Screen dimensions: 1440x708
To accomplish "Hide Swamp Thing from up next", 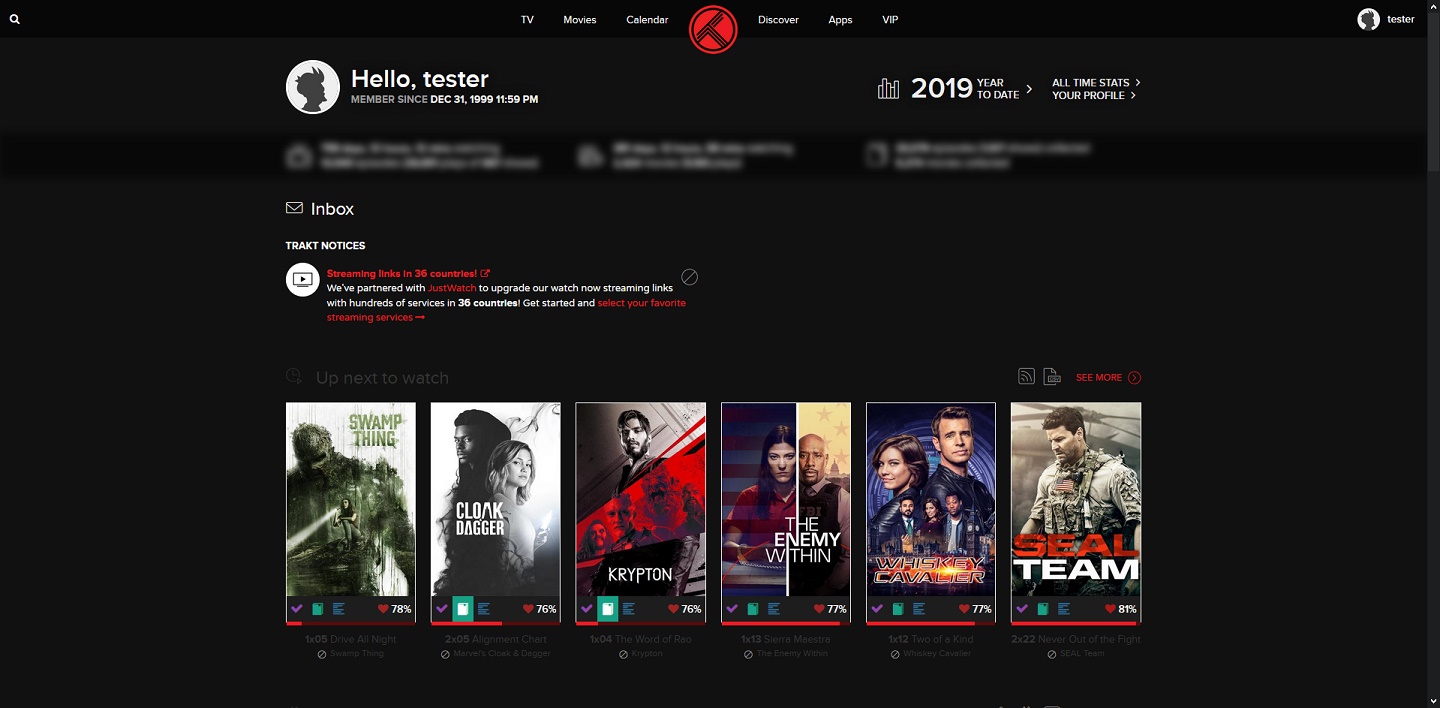I will (322, 654).
